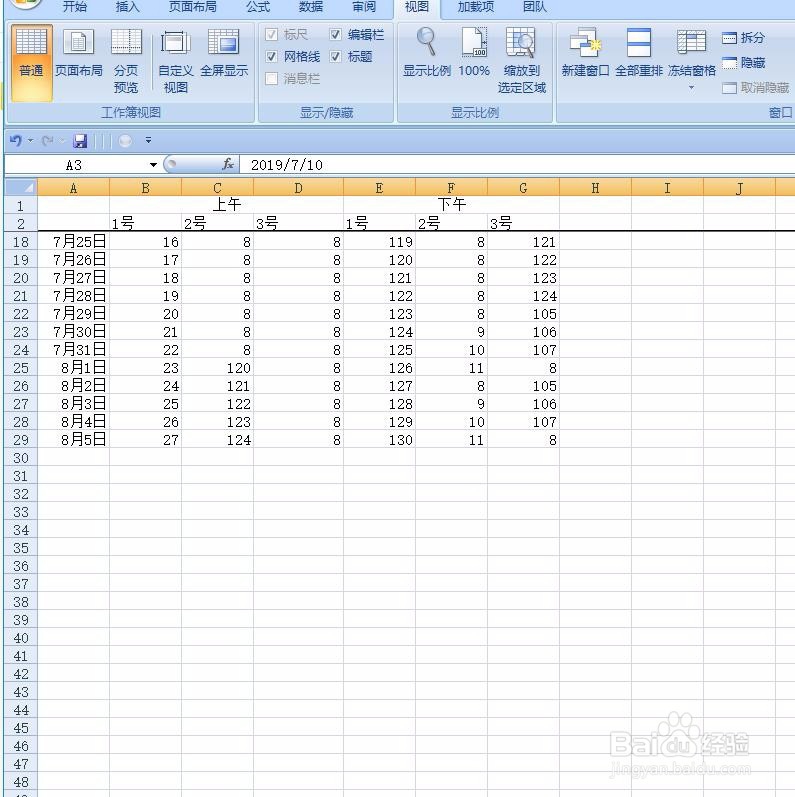Set zoom to 100%
Viewport: 795px width, 797px height.
coord(474,52)
